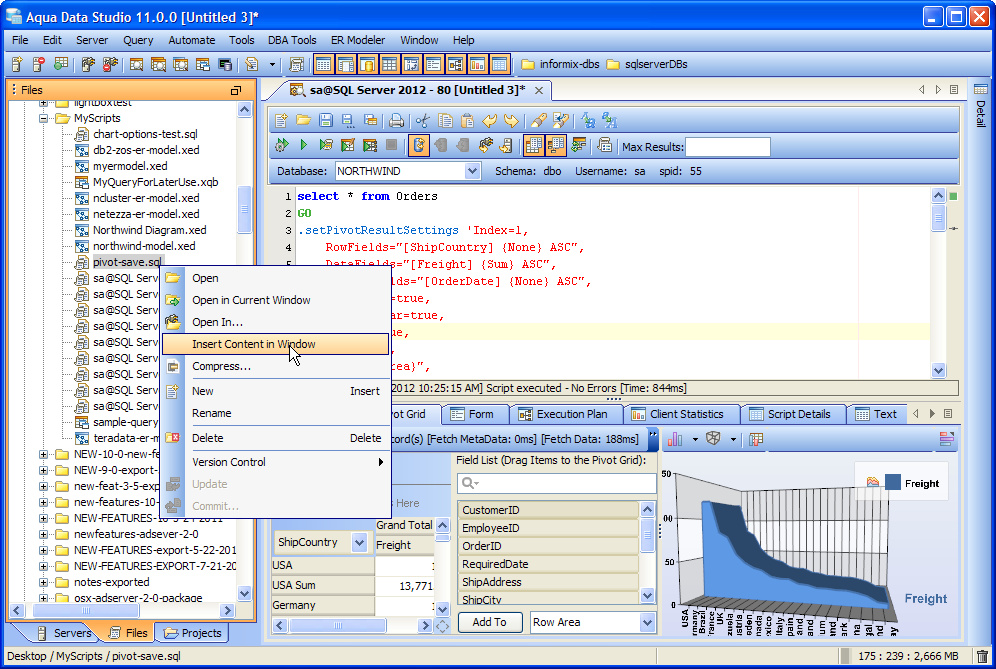996x669 pixels.
Task: Toggle the first highlighted window layout icon
Action: pos(323,64)
